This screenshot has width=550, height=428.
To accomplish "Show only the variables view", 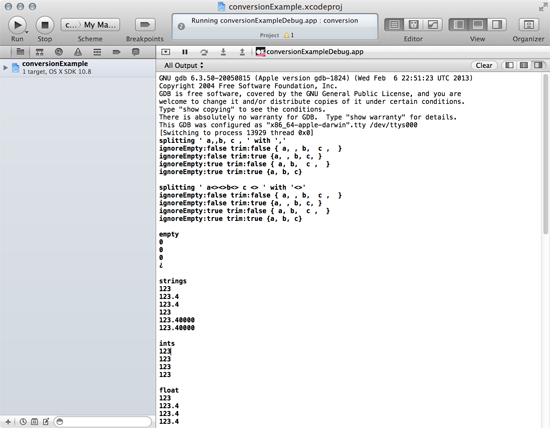I will pyautogui.click(x=509, y=65).
